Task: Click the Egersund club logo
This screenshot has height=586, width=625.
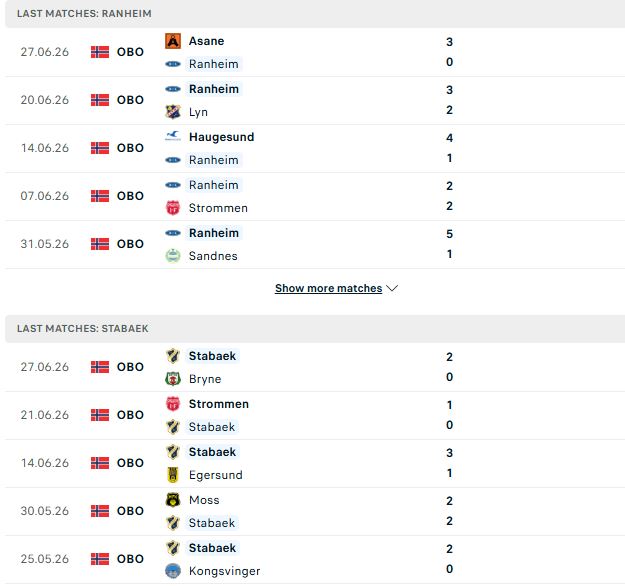Action: pos(173,475)
